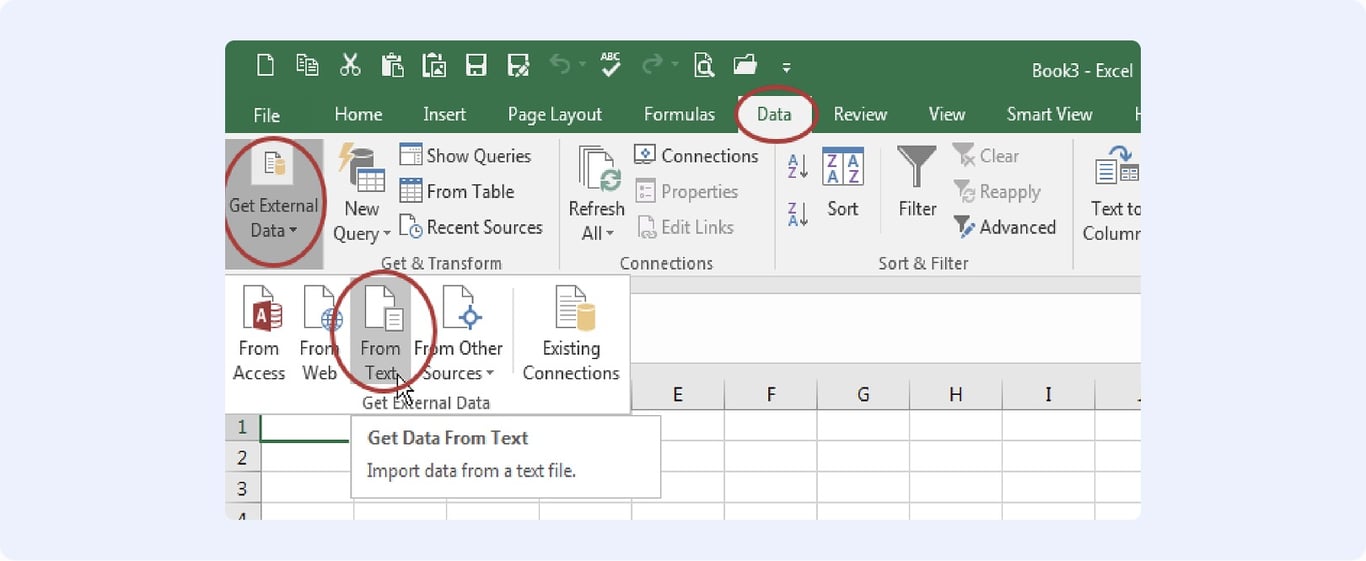The image size is (1366, 561).
Task: Open the Refresh All dropdown
Action: (597, 195)
